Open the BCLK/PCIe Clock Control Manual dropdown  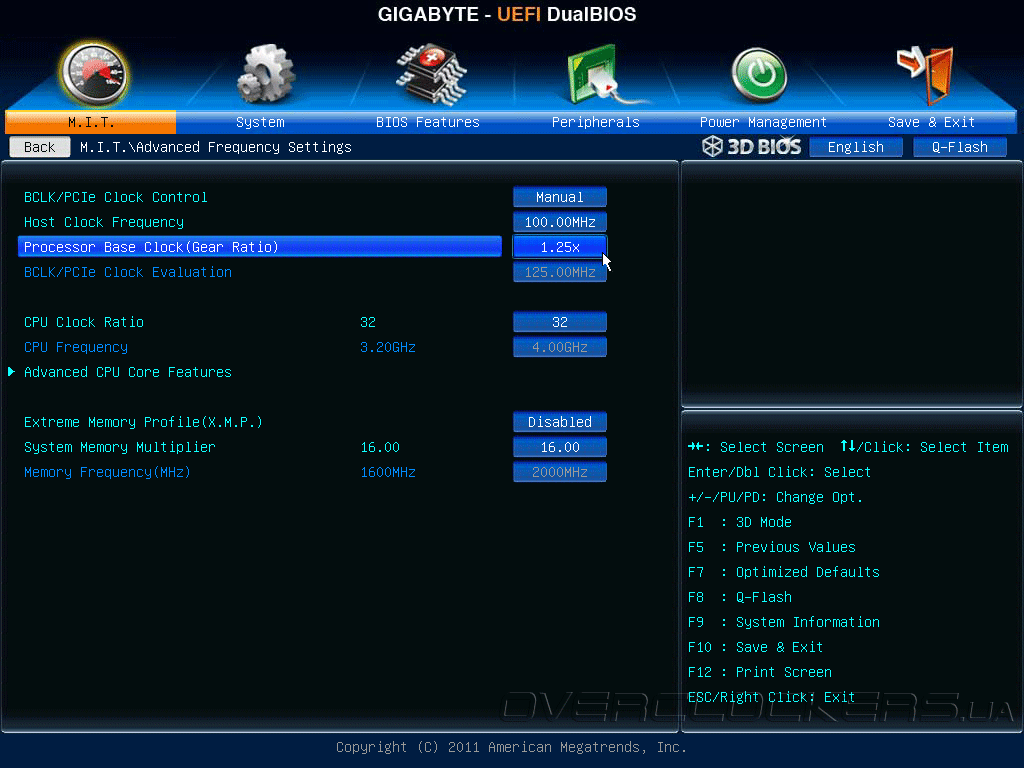pos(560,197)
